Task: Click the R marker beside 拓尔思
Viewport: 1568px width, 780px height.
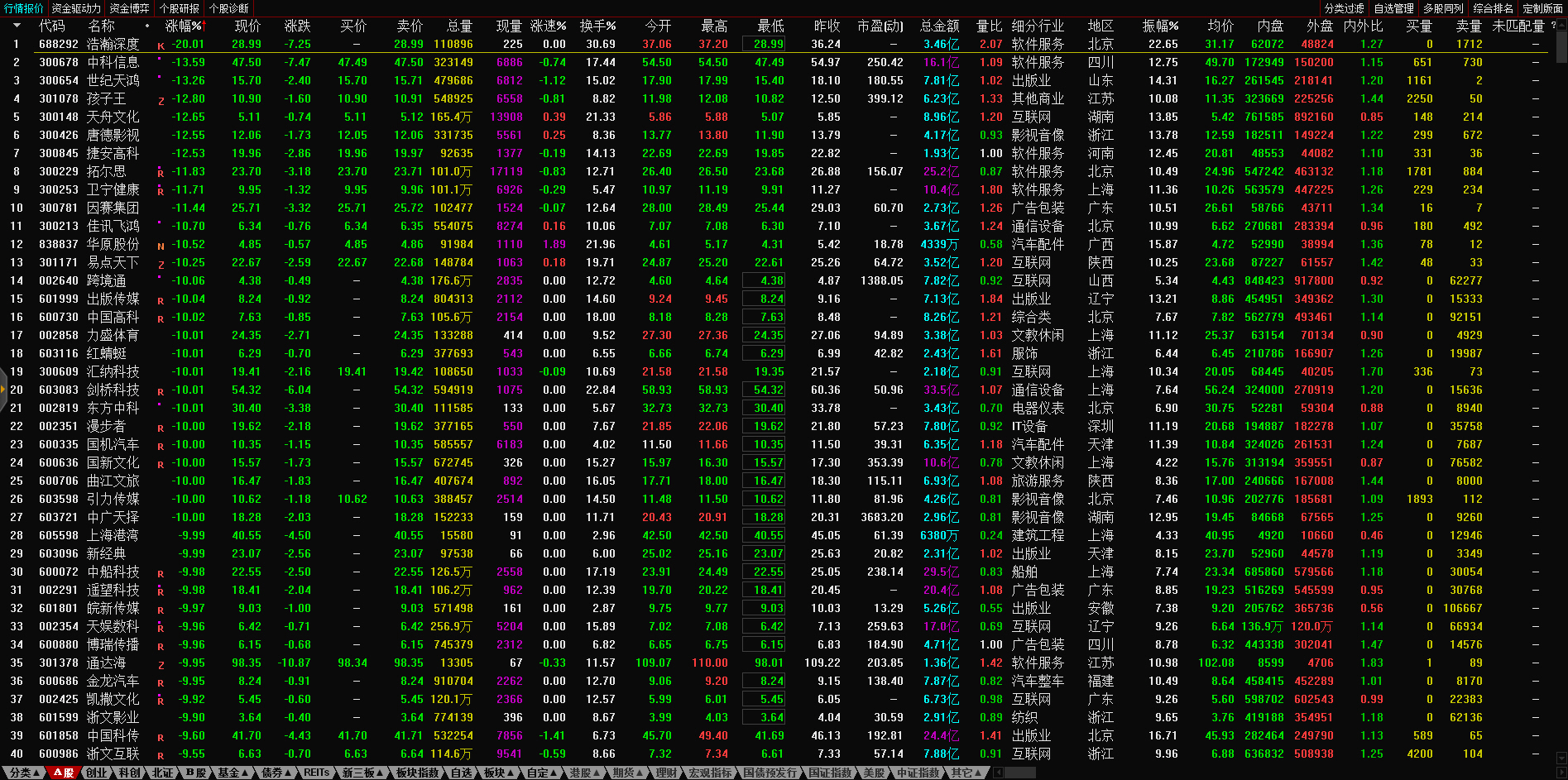Action: (x=161, y=173)
